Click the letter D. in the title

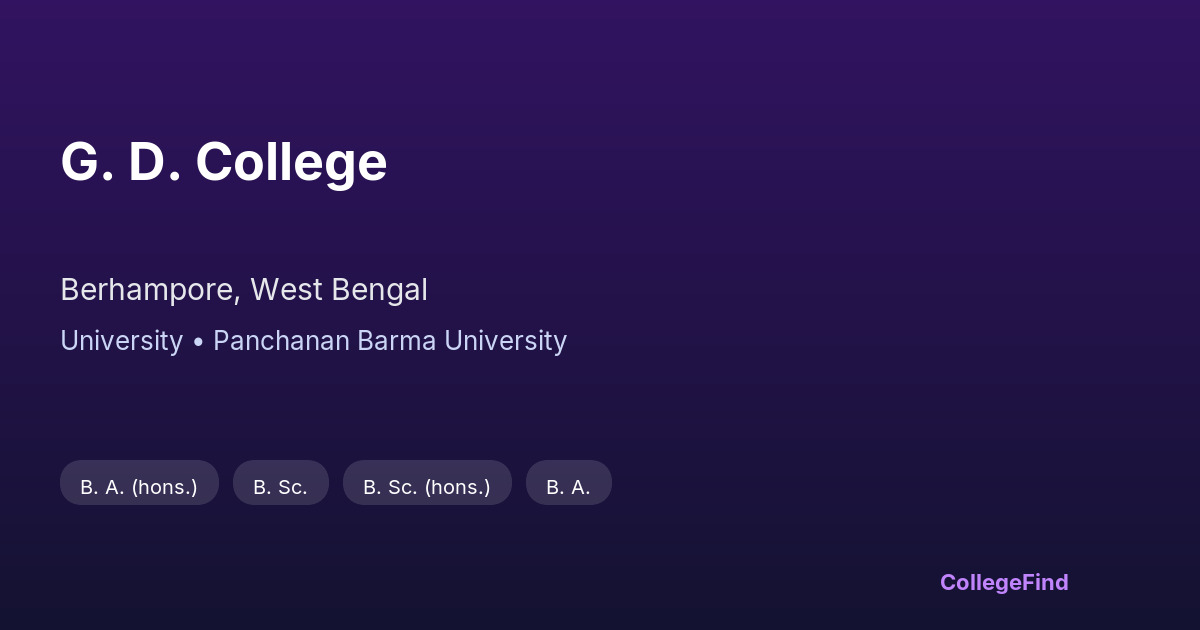154,162
